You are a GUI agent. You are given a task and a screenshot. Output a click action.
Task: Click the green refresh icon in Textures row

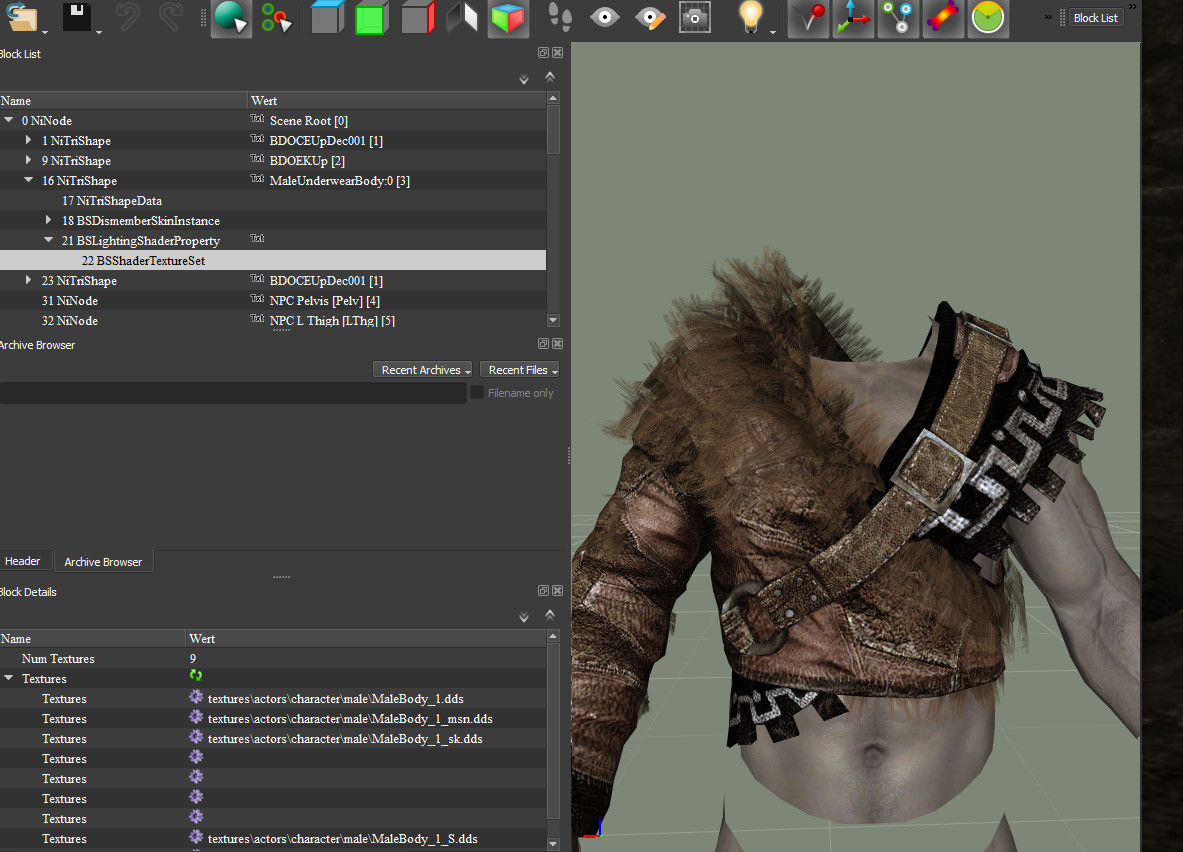coord(196,677)
